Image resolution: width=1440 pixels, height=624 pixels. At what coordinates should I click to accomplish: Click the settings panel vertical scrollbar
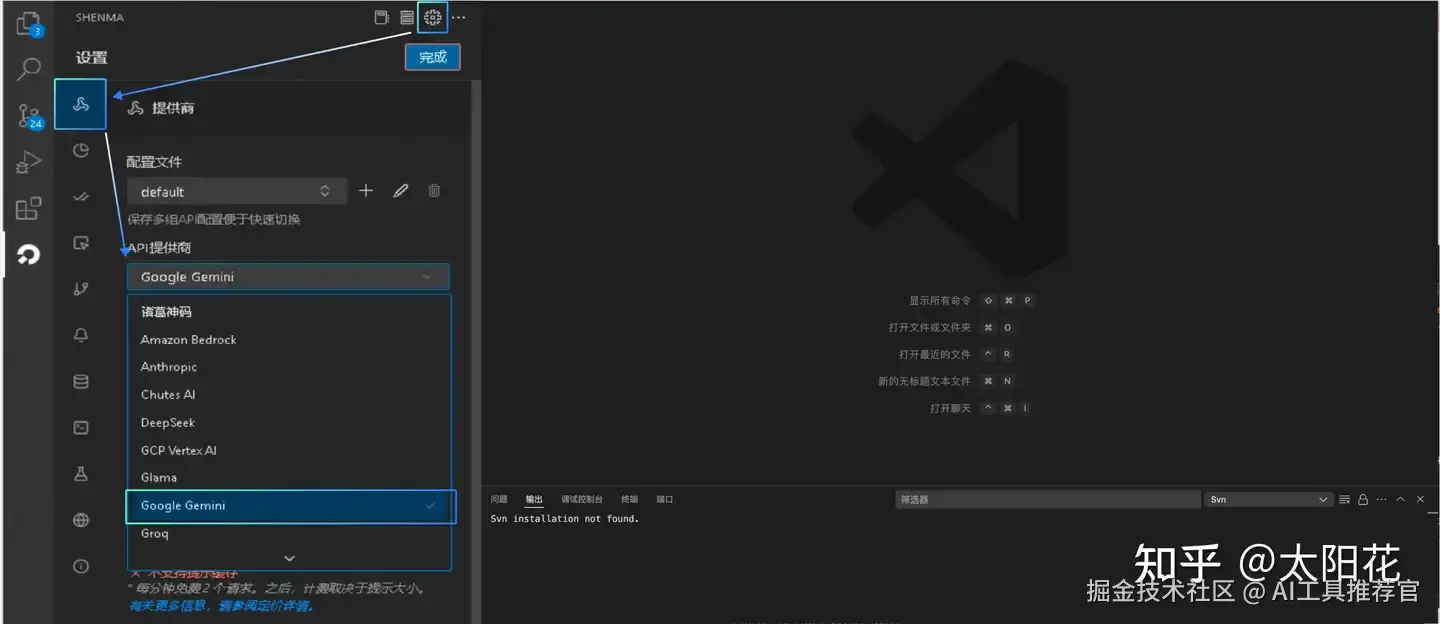476,350
